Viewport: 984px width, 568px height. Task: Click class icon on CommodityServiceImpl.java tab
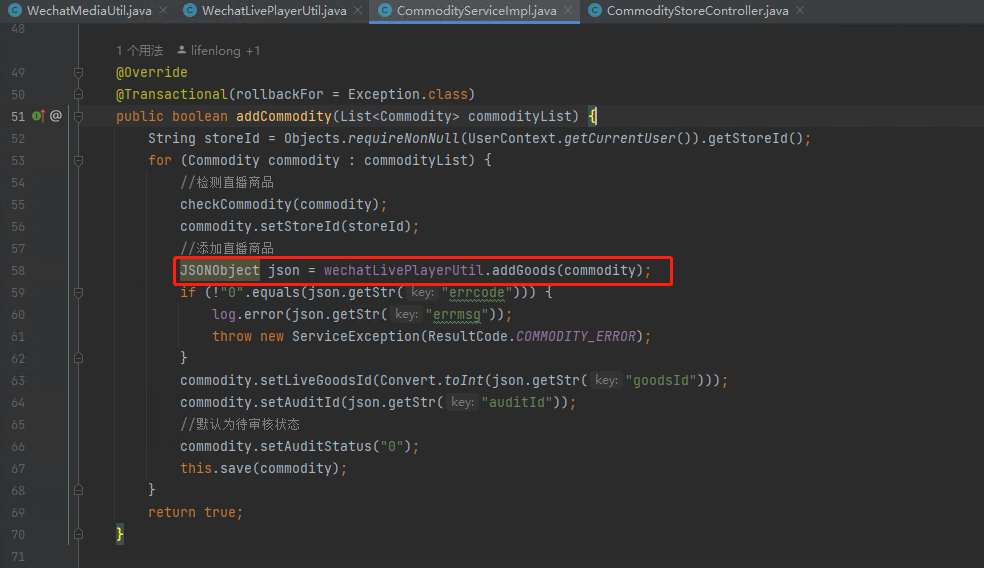385,11
